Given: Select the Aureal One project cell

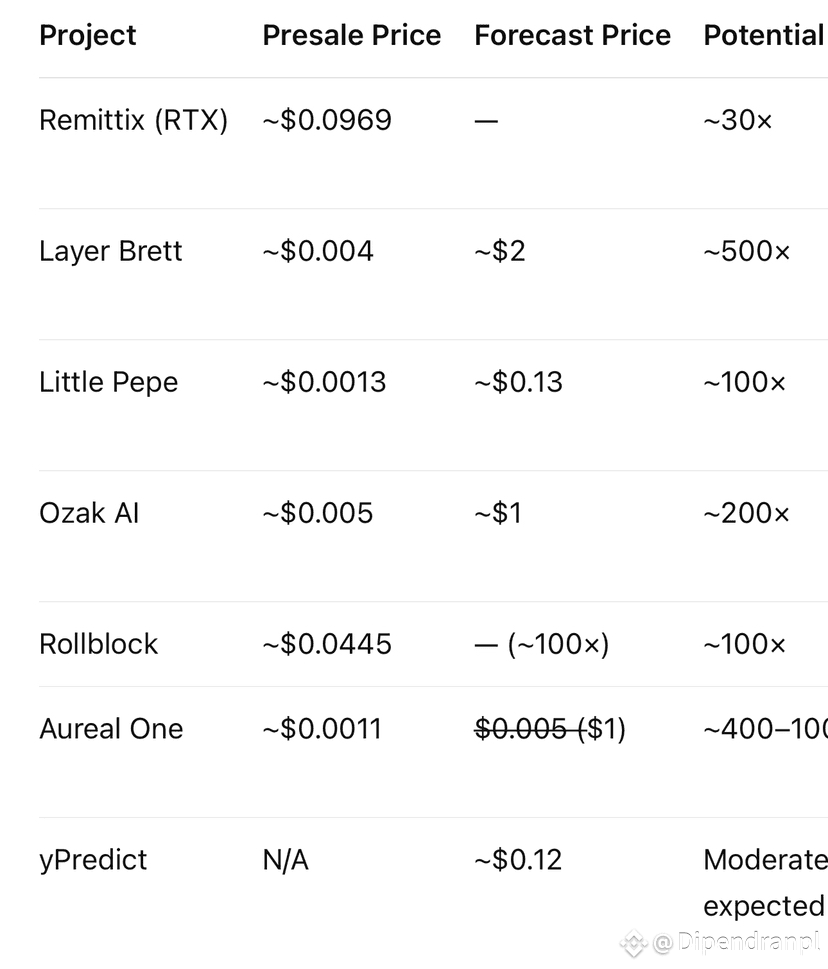Looking at the screenshot, I should tap(111, 729).
